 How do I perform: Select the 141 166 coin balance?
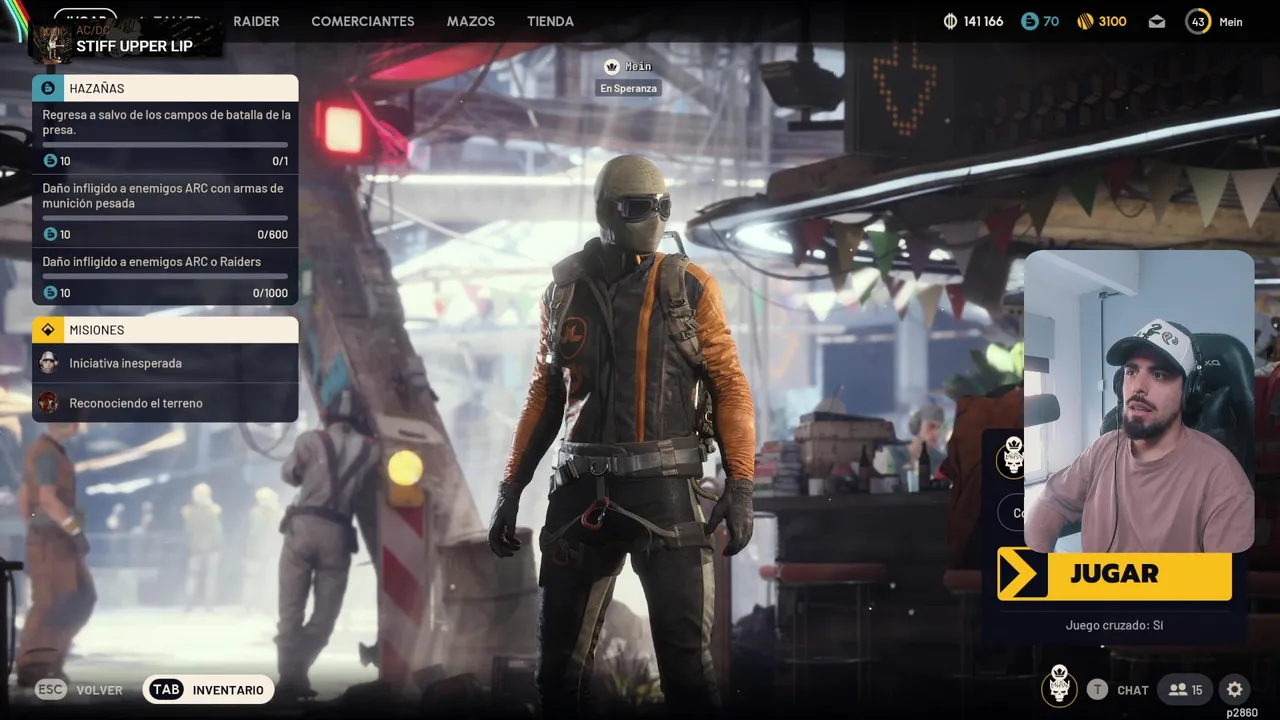973,21
